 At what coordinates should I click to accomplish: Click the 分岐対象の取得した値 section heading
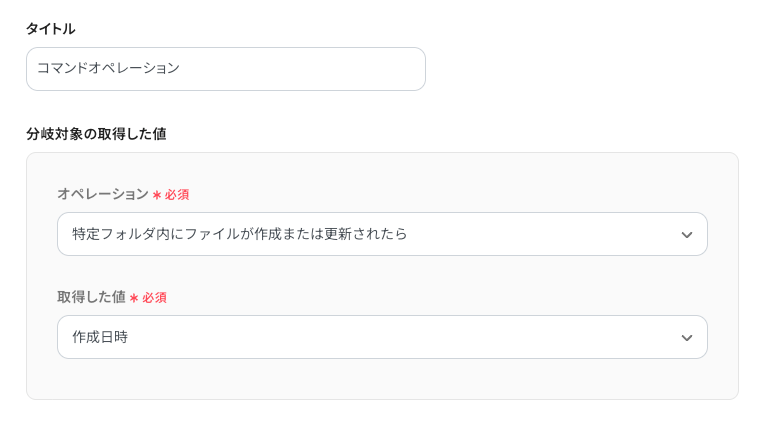[96, 133]
